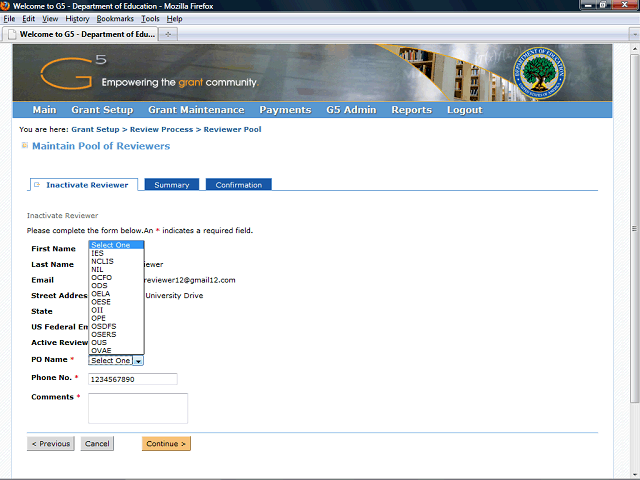Click into the Comments text area

[138, 408]
